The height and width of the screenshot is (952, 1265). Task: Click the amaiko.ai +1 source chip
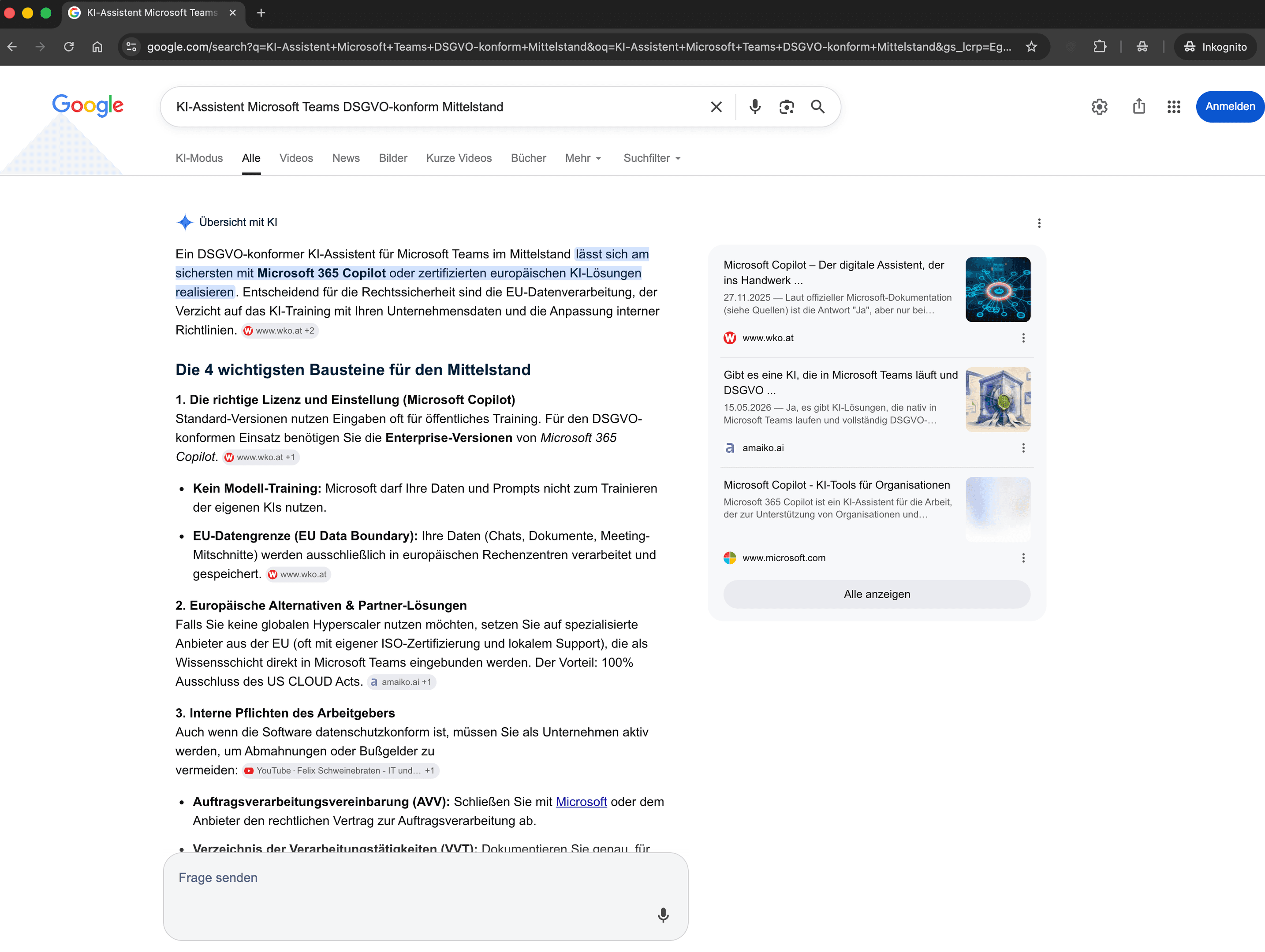(x=401, y=682)
